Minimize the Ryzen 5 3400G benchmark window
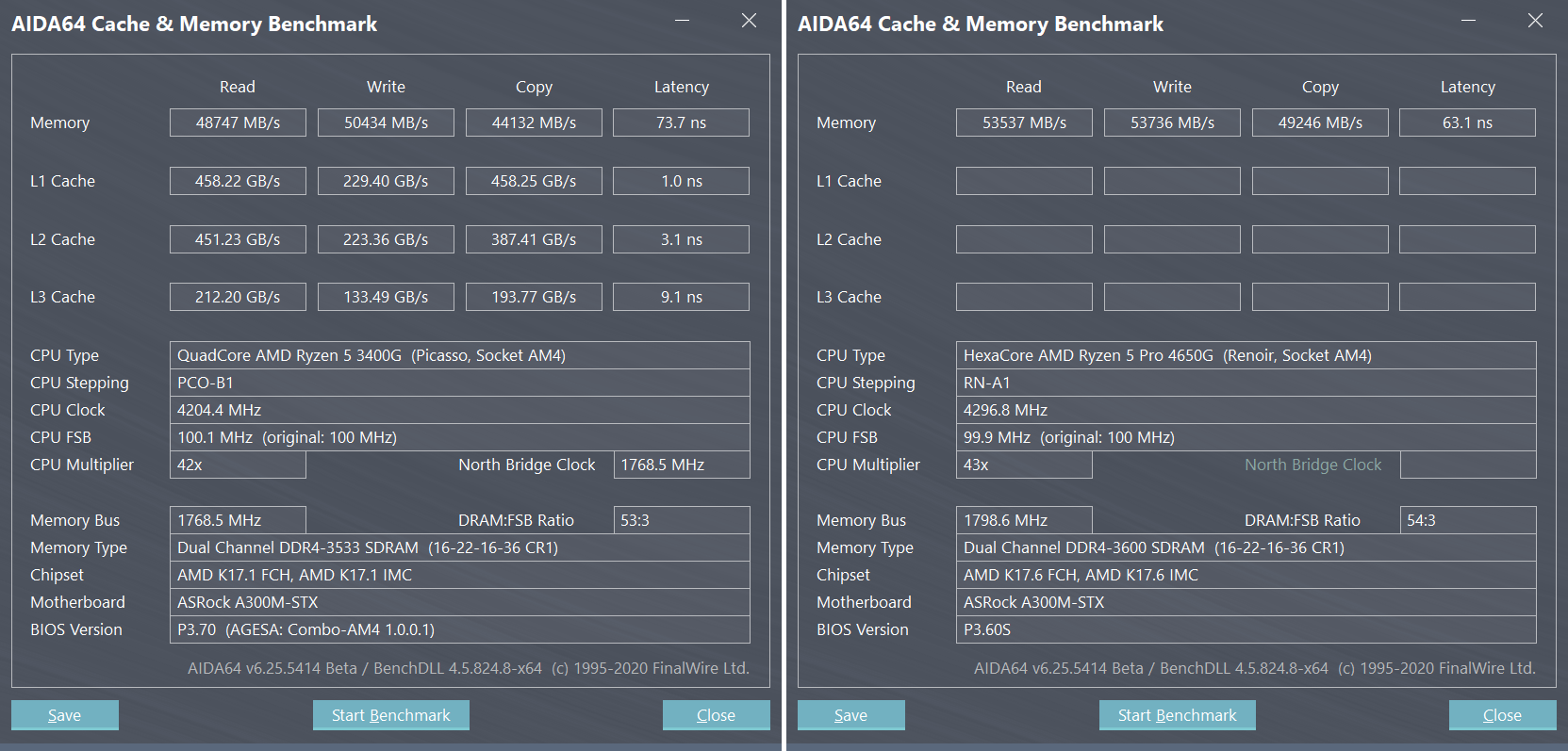The image size is (1568, 751). [682, 21]
